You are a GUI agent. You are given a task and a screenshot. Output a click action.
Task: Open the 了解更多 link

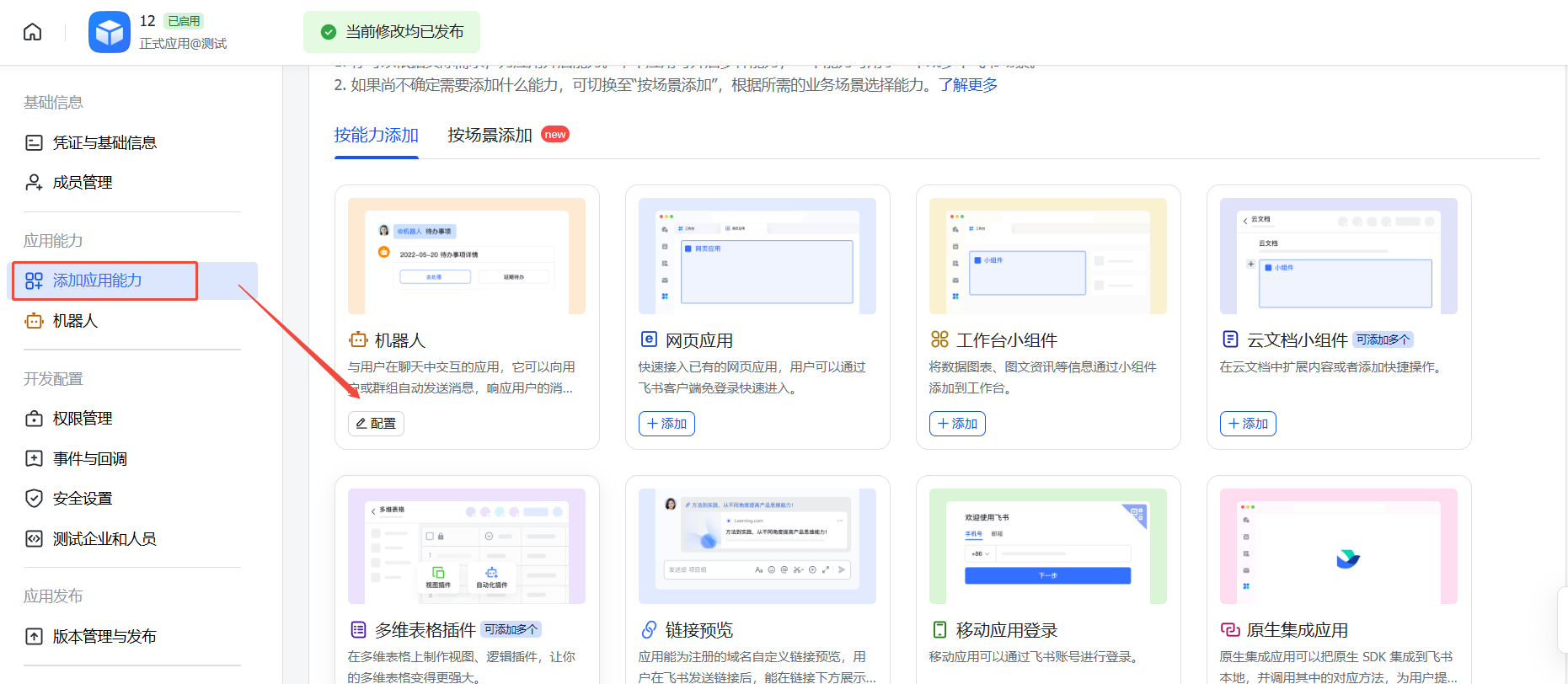[968, 85]
